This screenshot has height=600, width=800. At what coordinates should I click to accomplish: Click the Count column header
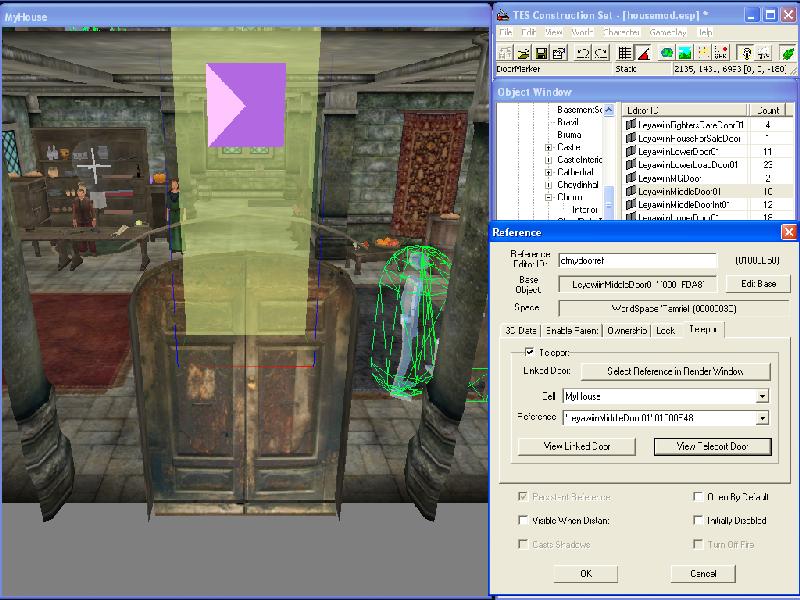click(x=770, y=110)
